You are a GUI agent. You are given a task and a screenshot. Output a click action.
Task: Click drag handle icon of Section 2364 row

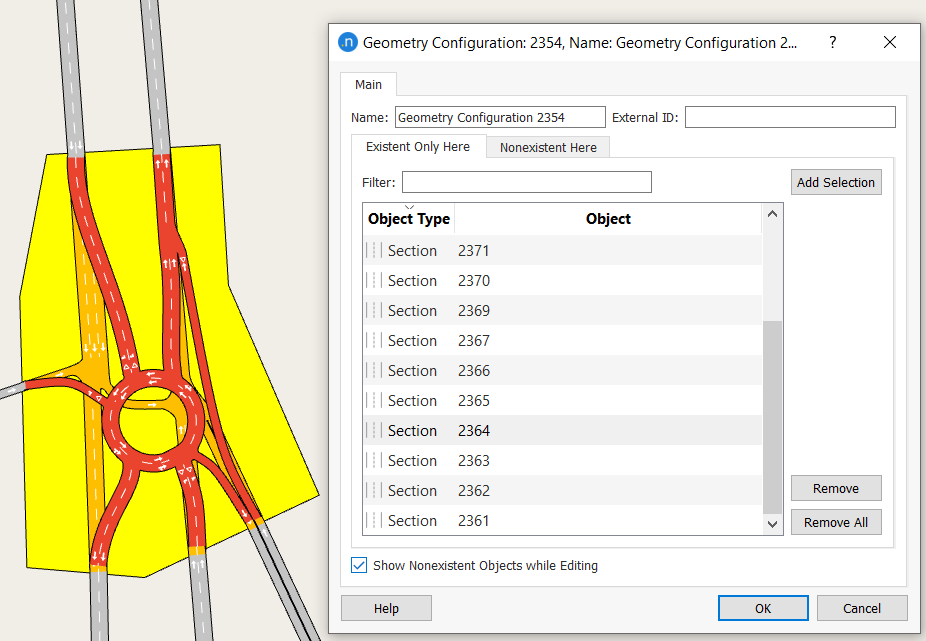tap(373, 431)
